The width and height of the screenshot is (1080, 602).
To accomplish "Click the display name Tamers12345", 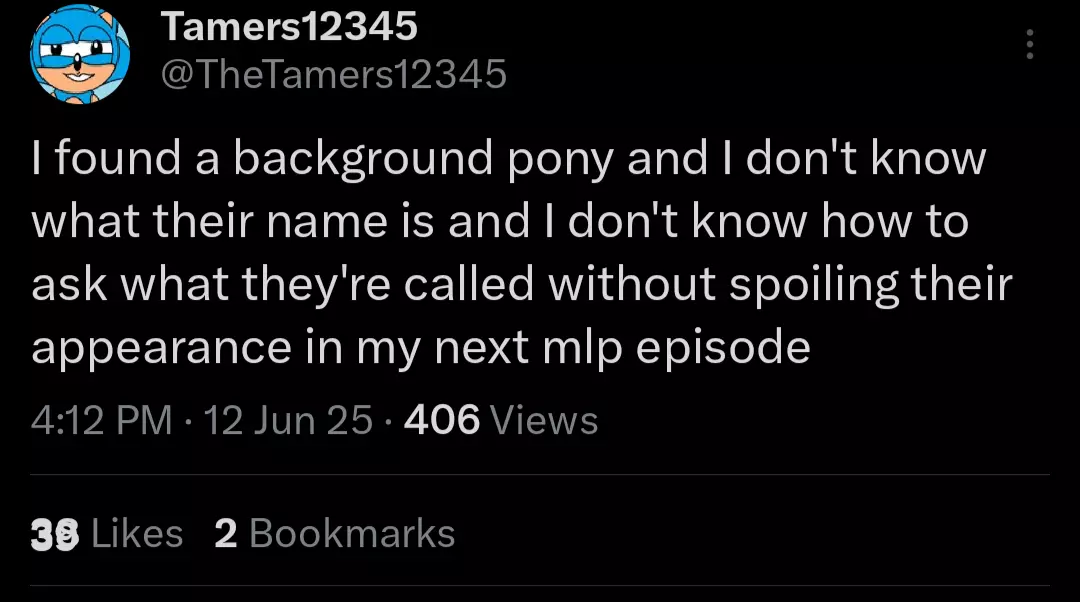I will [289, 26].
